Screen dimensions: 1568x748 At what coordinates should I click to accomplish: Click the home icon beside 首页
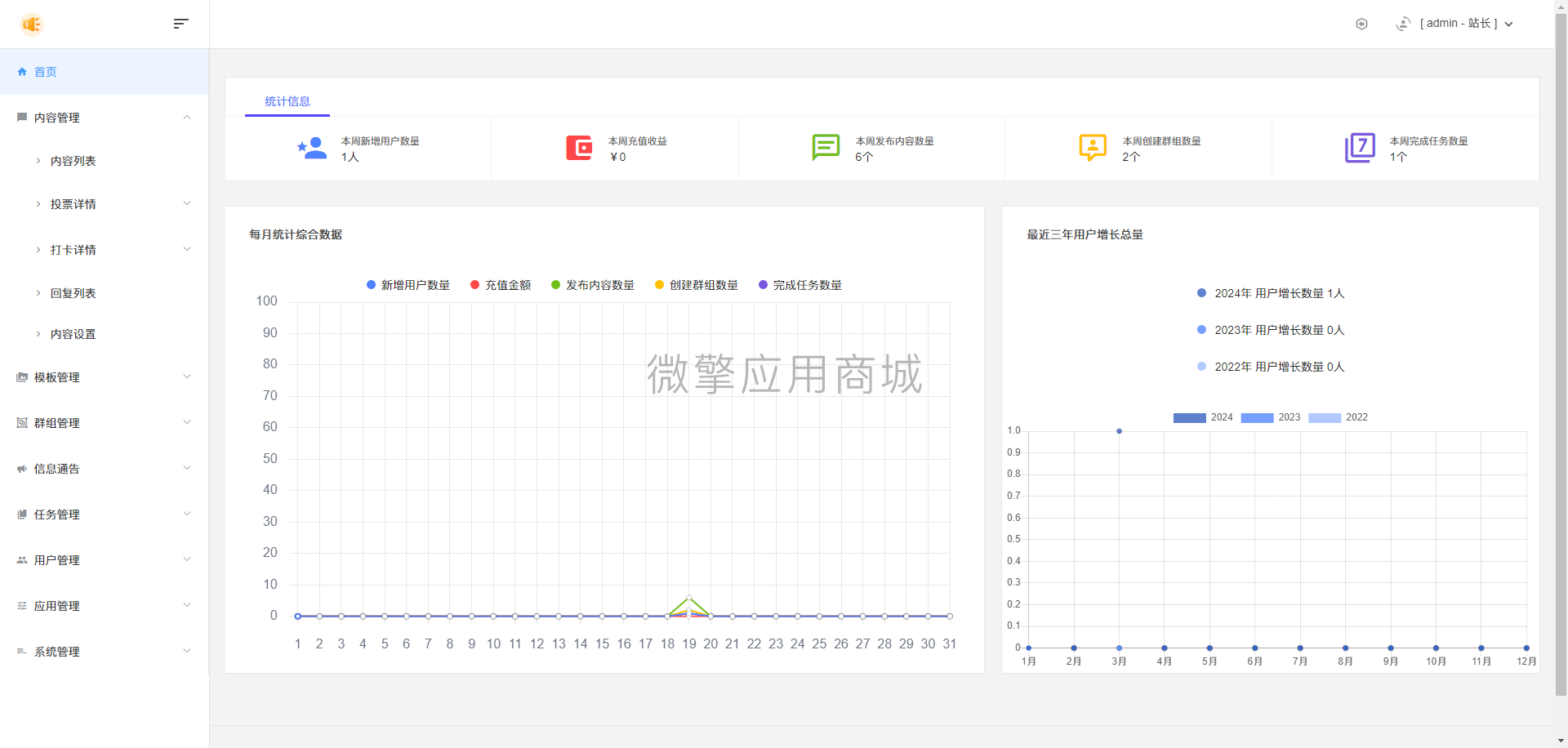pos(22,72)
